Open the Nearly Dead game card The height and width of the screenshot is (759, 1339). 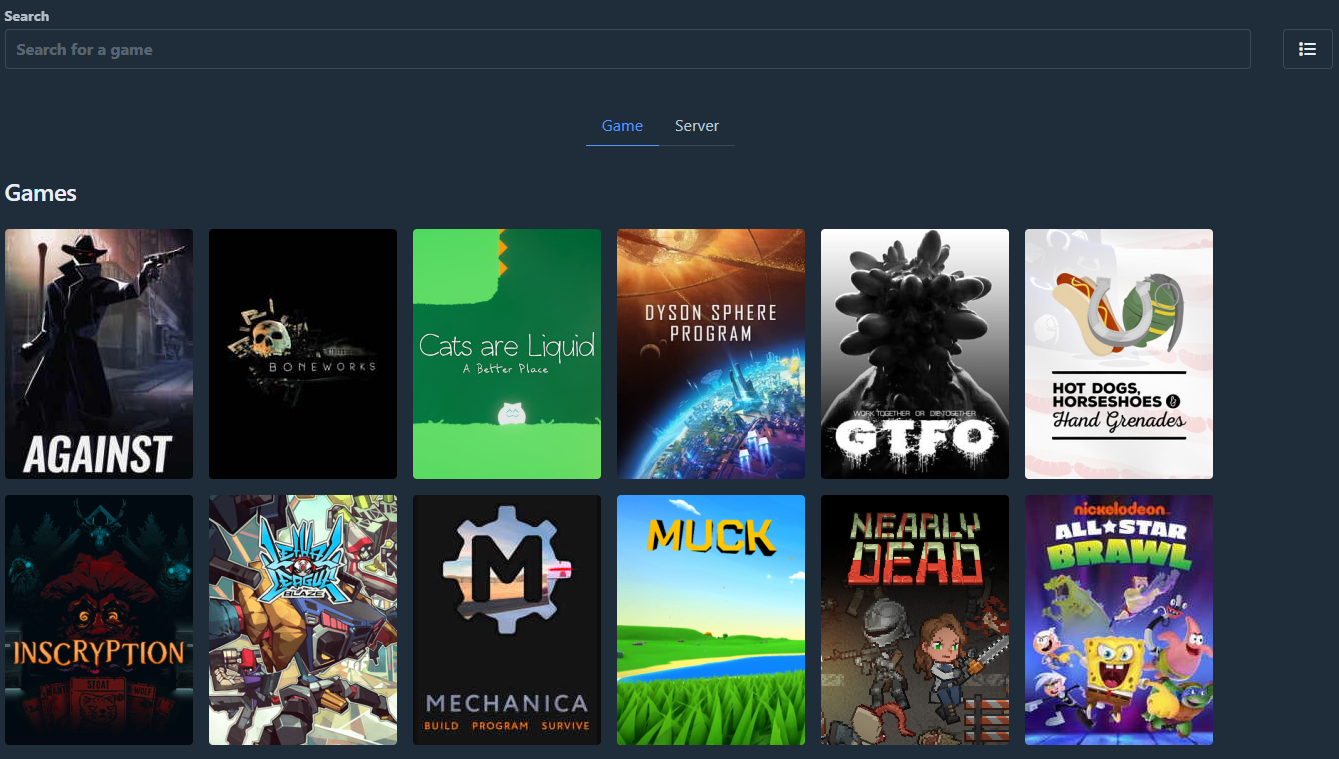coord(915,620)
